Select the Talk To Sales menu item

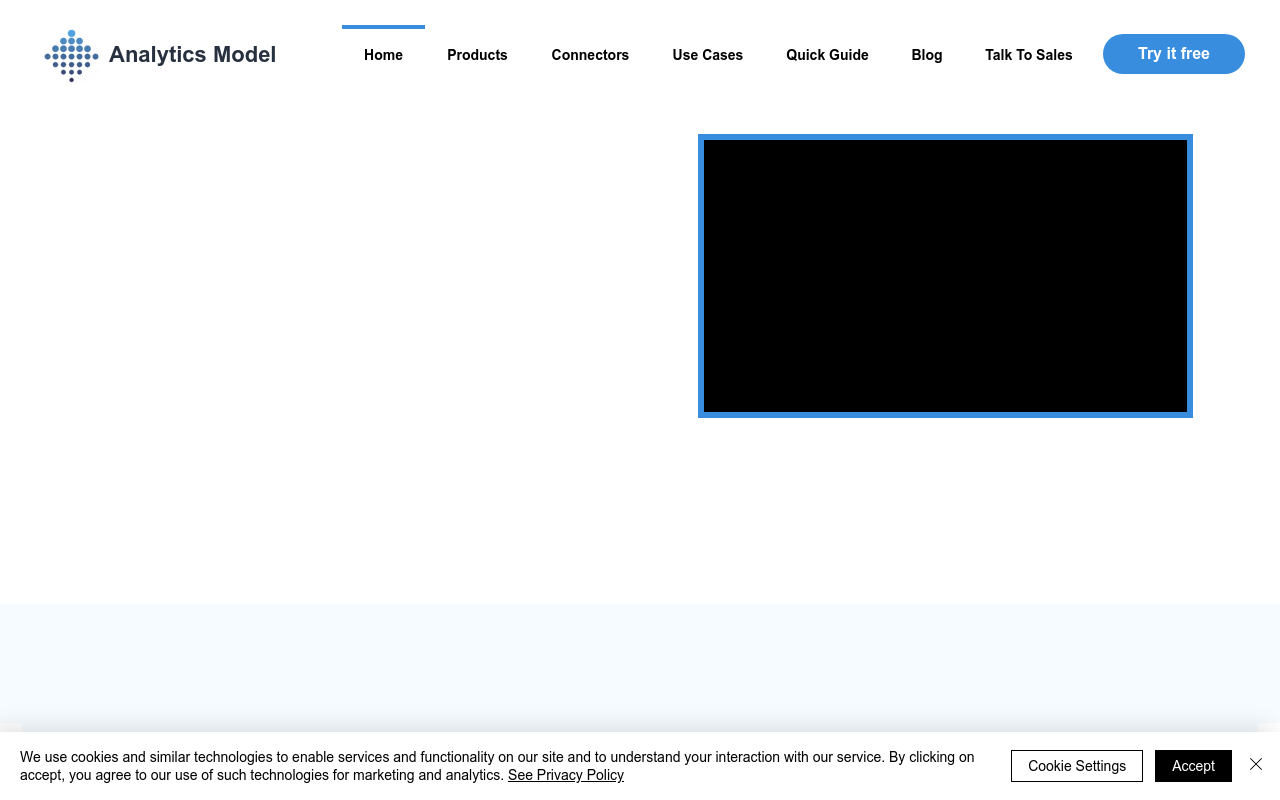coord(1028,55)
